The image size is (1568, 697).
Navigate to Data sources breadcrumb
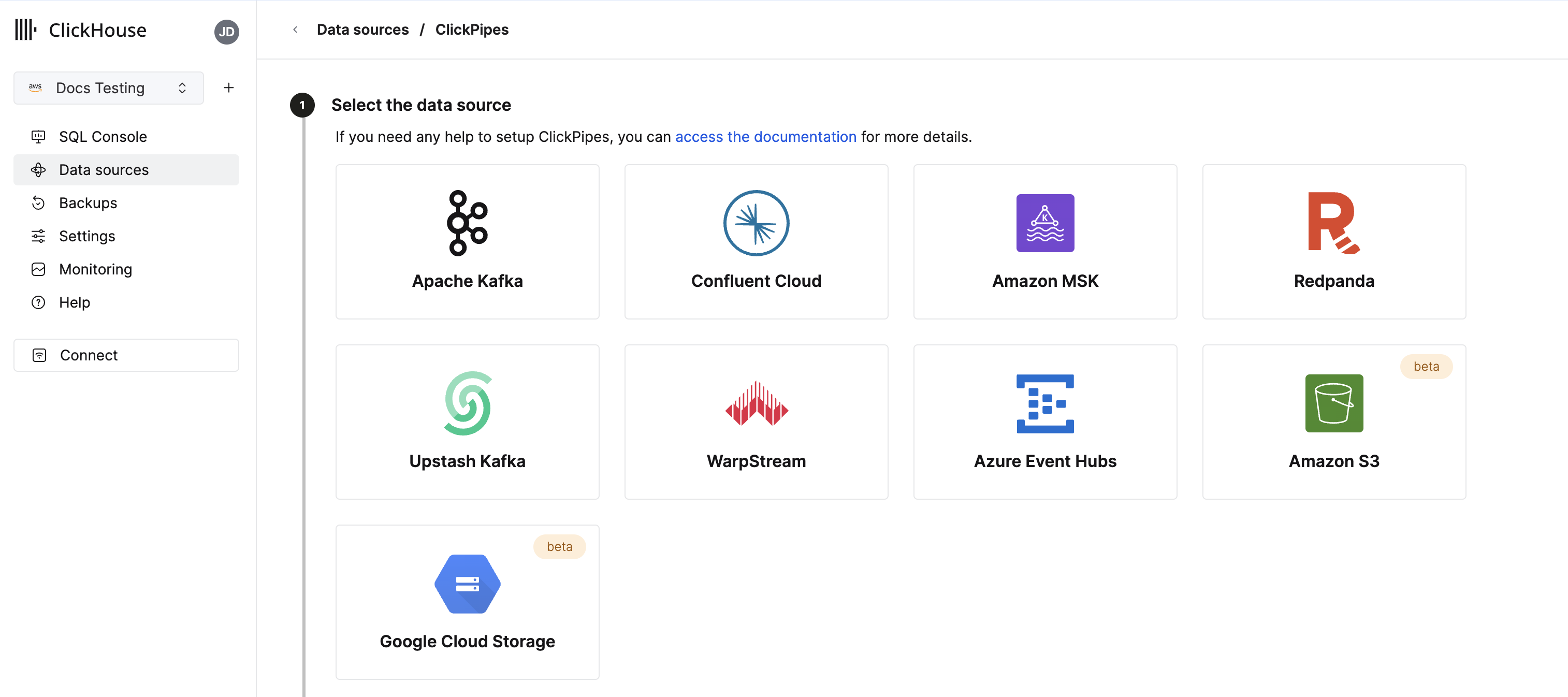tap(362, 29)
